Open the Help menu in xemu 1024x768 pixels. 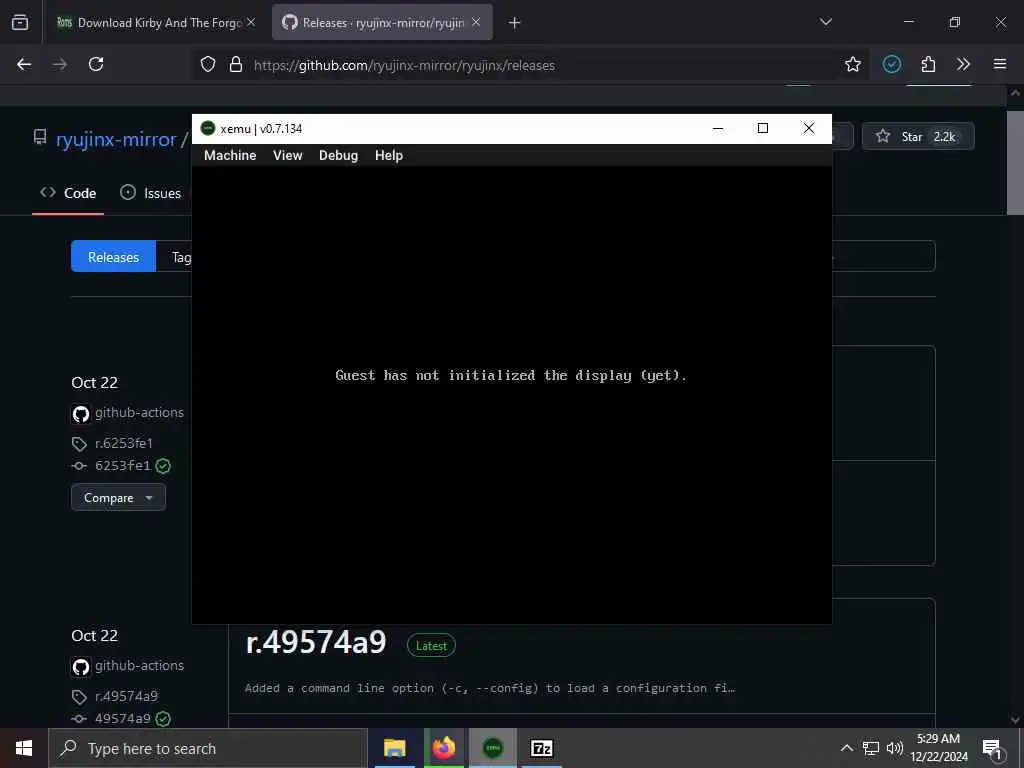[389, 155]
